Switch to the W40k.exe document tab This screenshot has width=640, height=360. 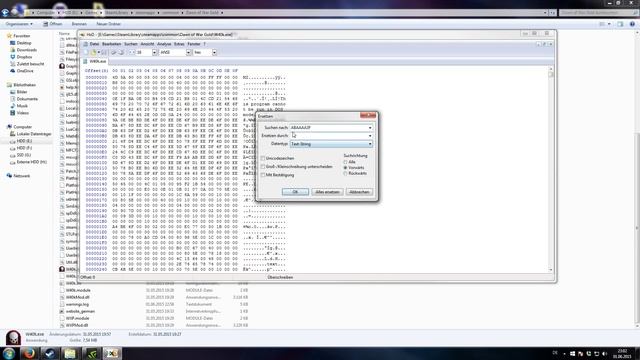(95, 61)
